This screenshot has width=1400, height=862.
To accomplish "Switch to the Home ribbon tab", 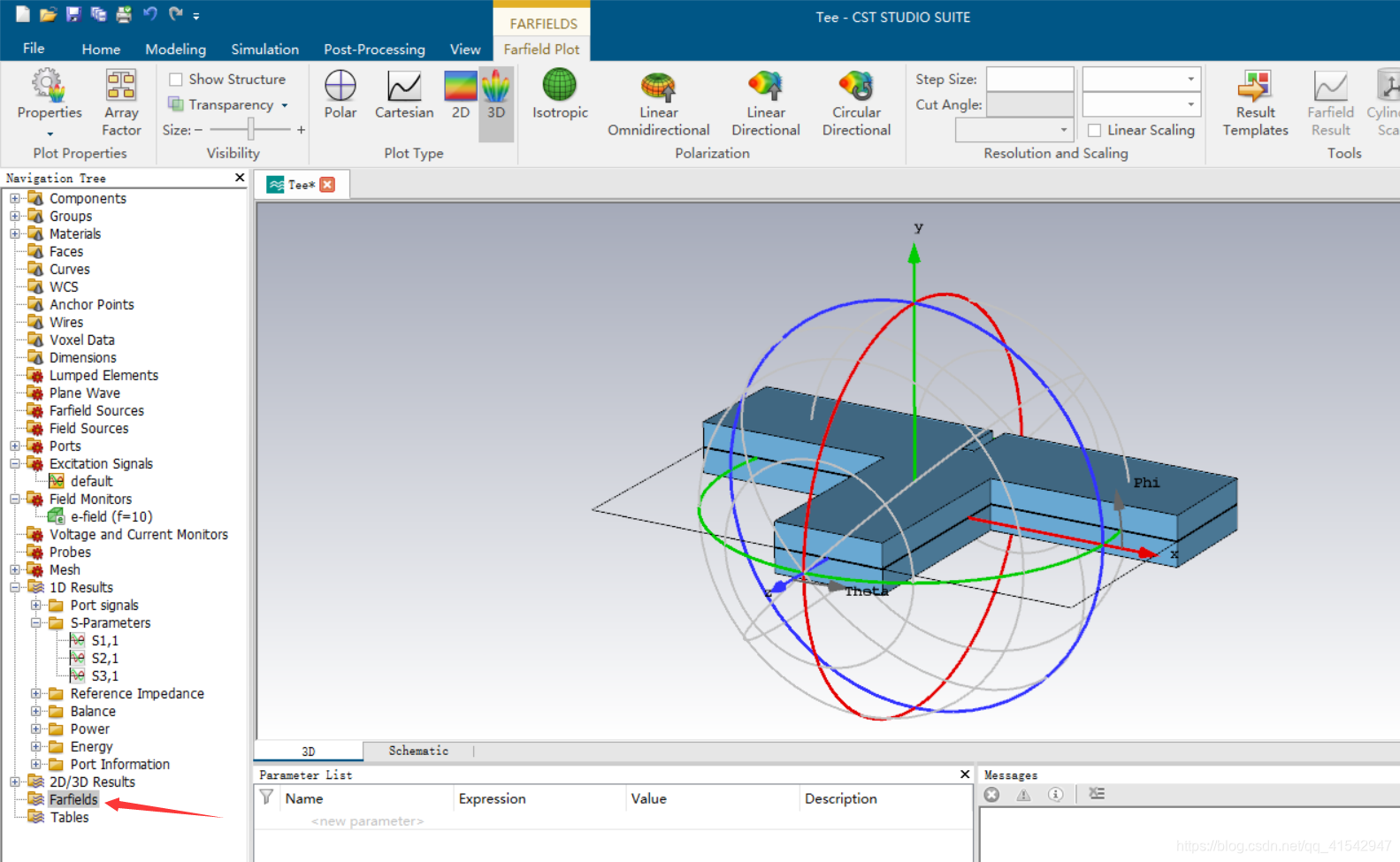I will click(101, 50).
